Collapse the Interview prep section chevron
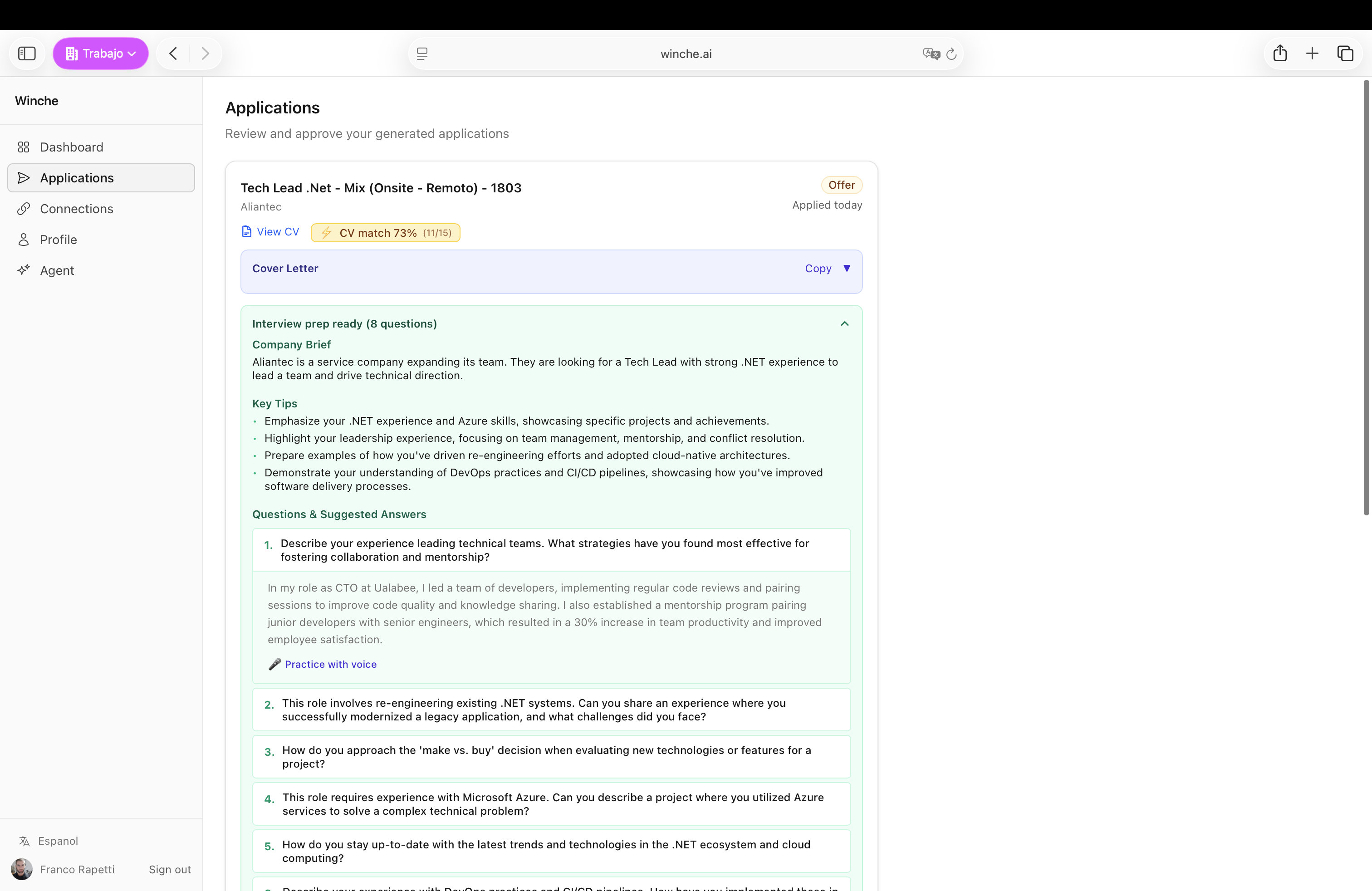 [844, 324]
